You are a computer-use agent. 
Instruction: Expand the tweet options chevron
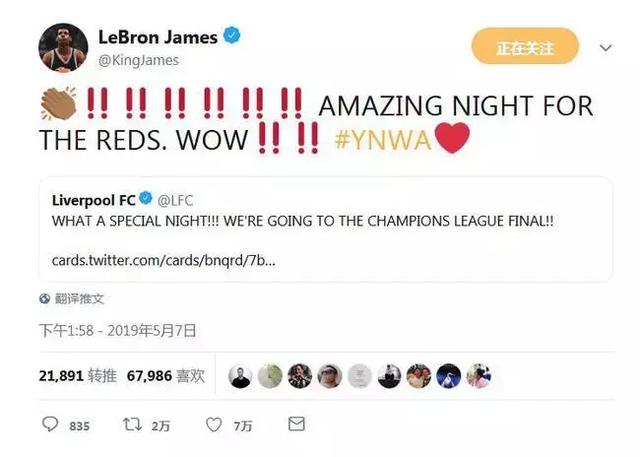pyautogui.click(x=605, y=48)
